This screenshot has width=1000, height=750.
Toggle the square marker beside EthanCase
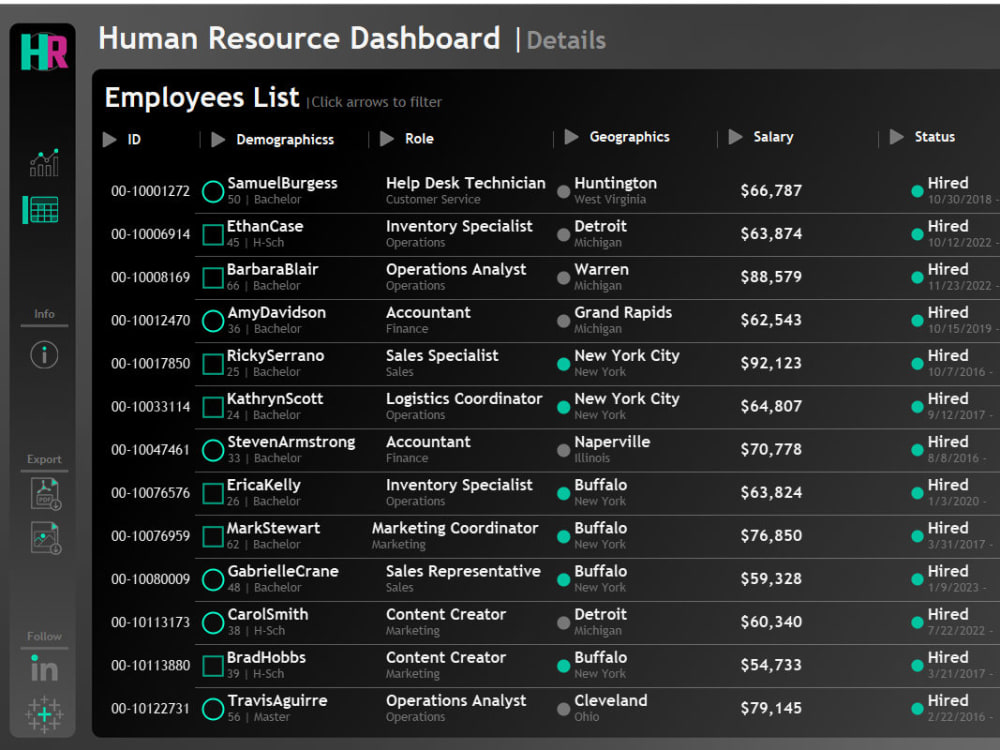coord(211,234)
